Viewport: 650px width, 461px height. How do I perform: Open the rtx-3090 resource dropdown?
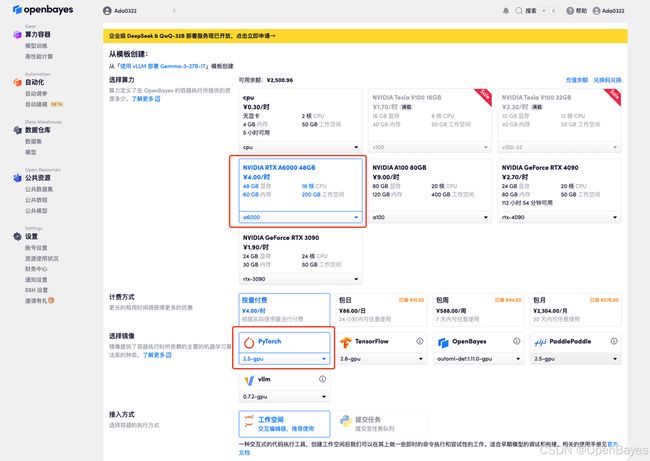(300, 279)
